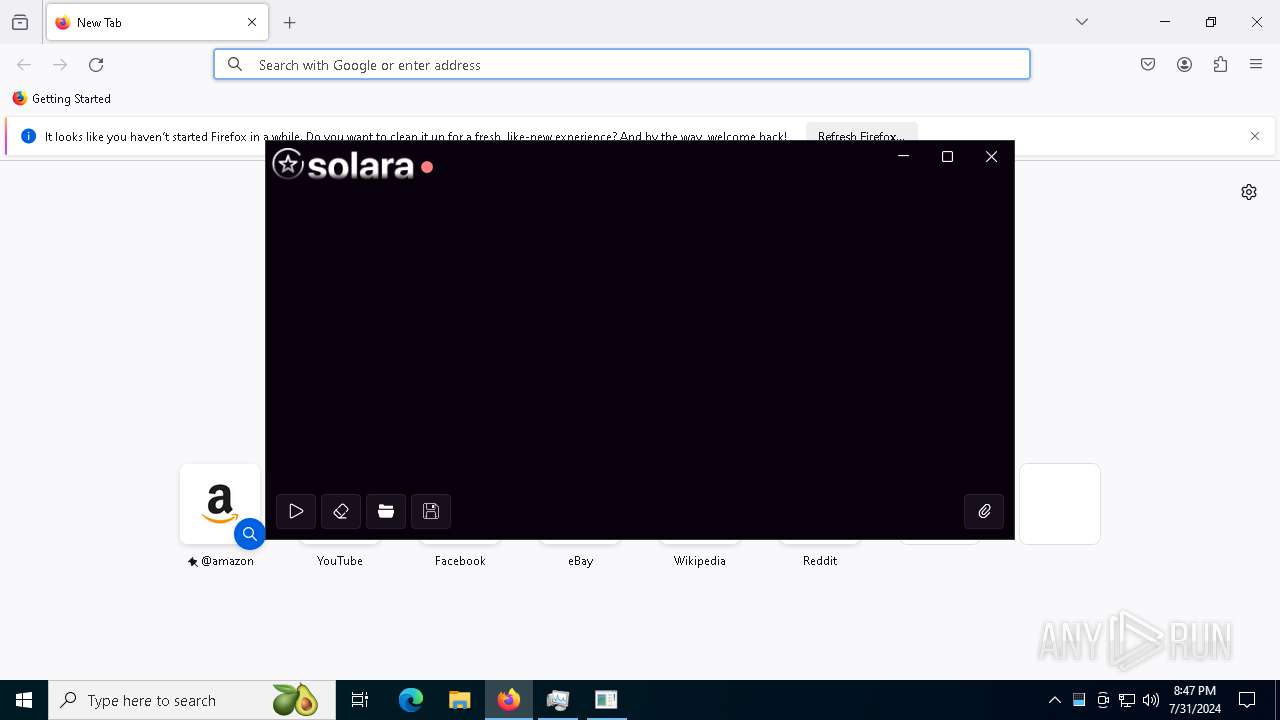Click the Solara star logo
Screen dimensions: 1280x720
pyautogui.click(x=288, y=164)
